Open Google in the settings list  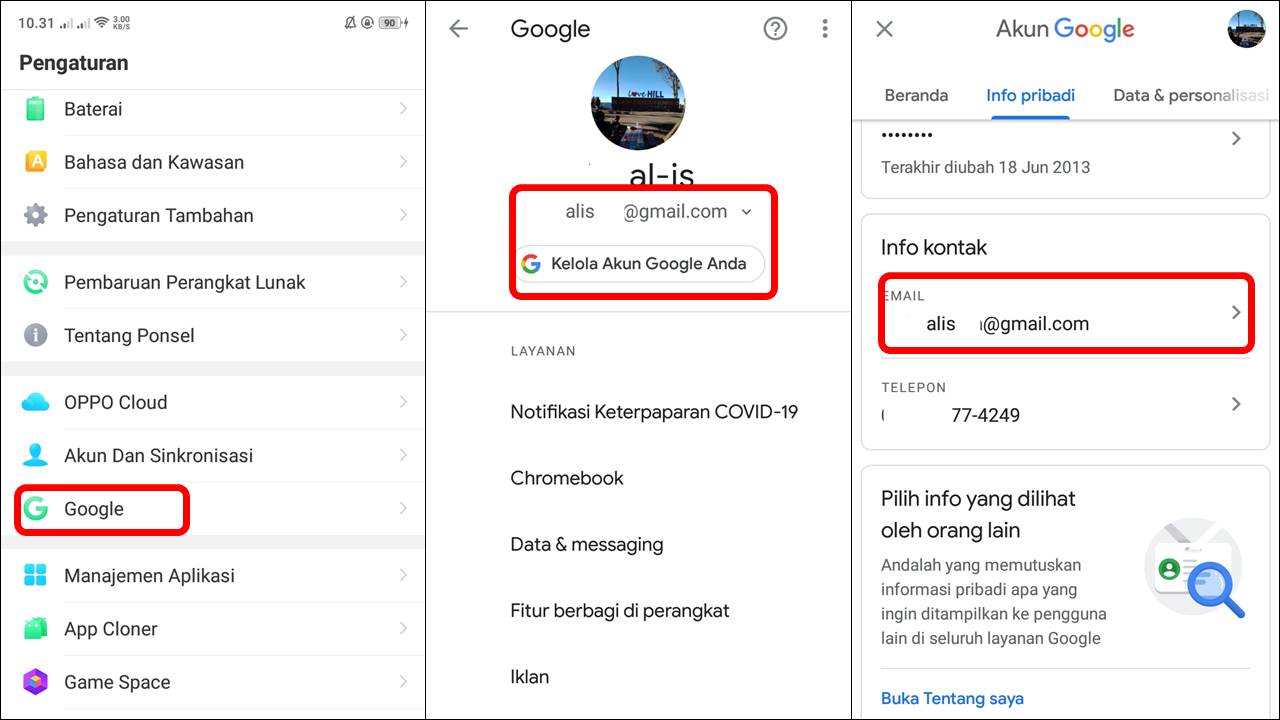pyautogui.click(x=94, y=509)
